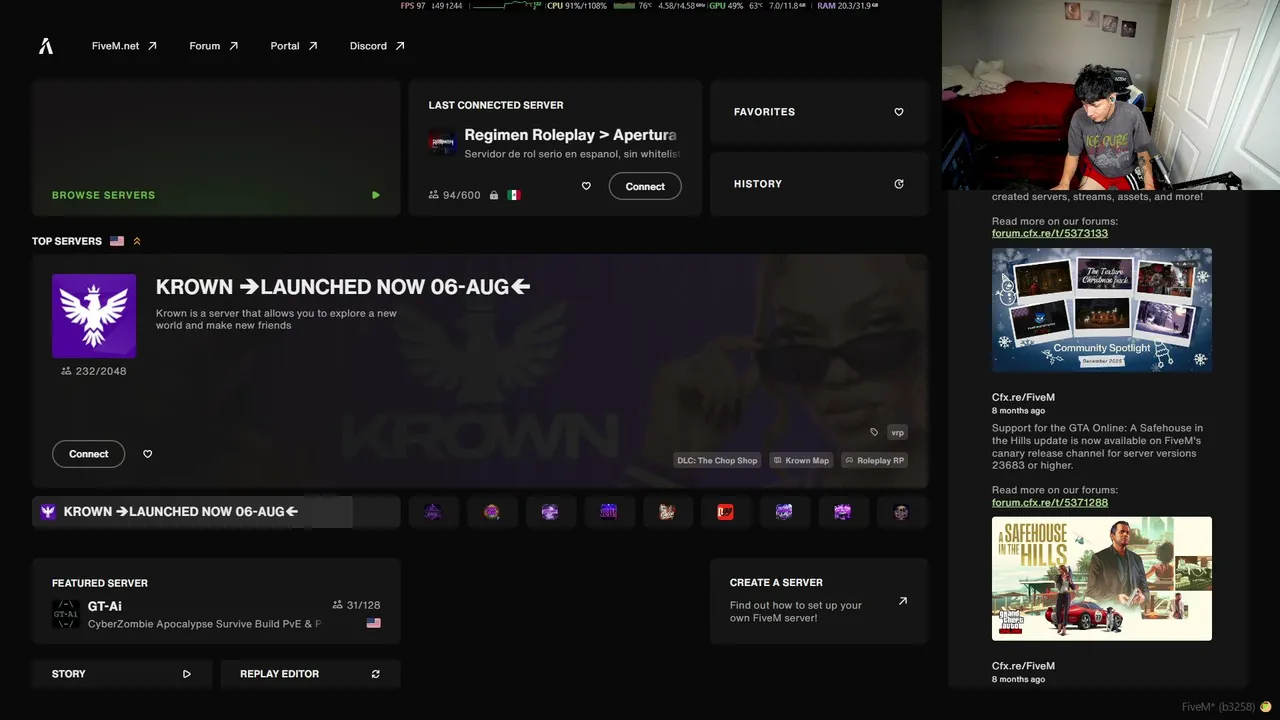Image resolution: width=1280 pixels, height=720 pixels.
Task: Select the vrp tag
Action: click(897, 432)
